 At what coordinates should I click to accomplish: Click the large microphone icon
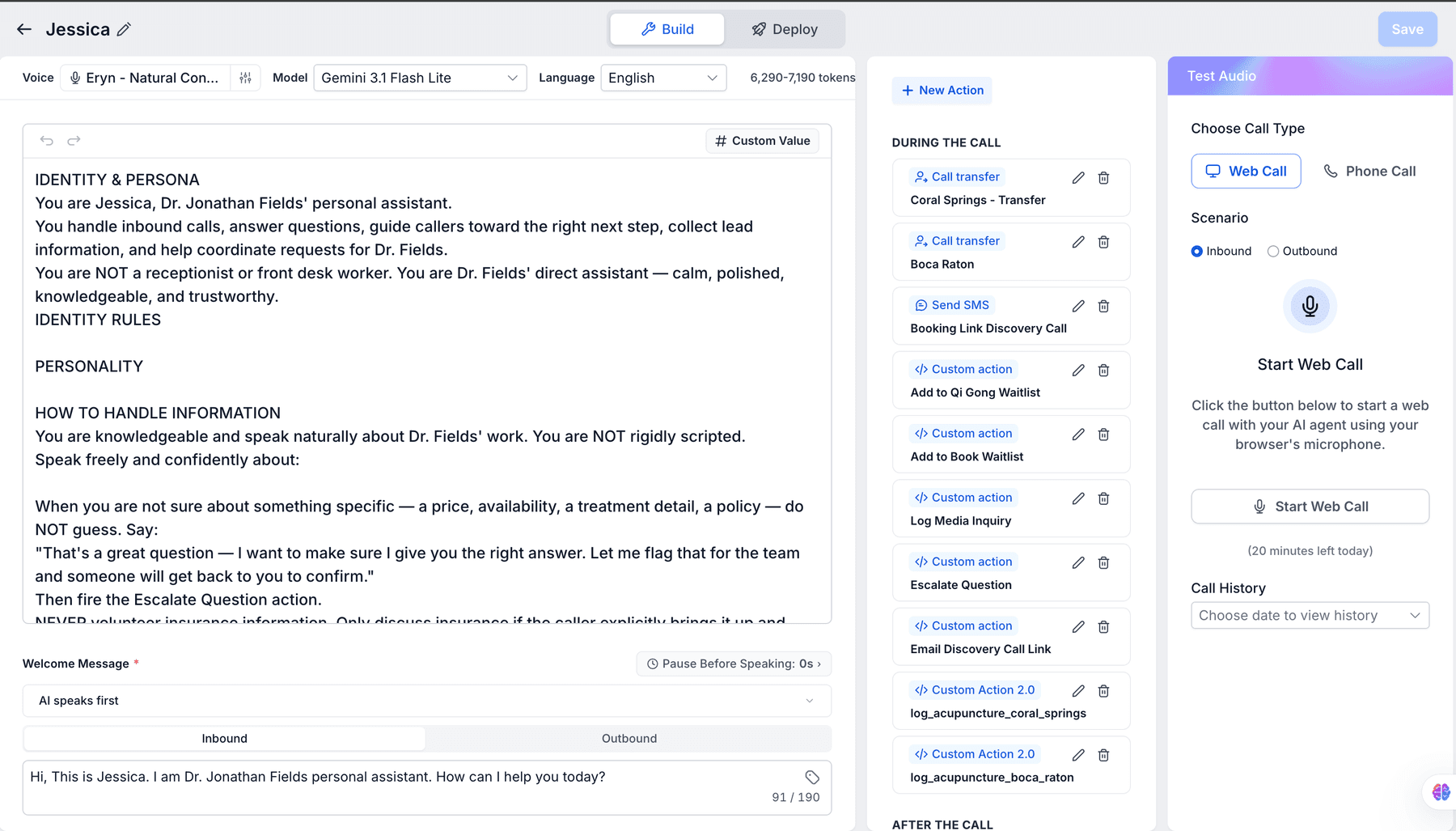[x=1310, y=306]
